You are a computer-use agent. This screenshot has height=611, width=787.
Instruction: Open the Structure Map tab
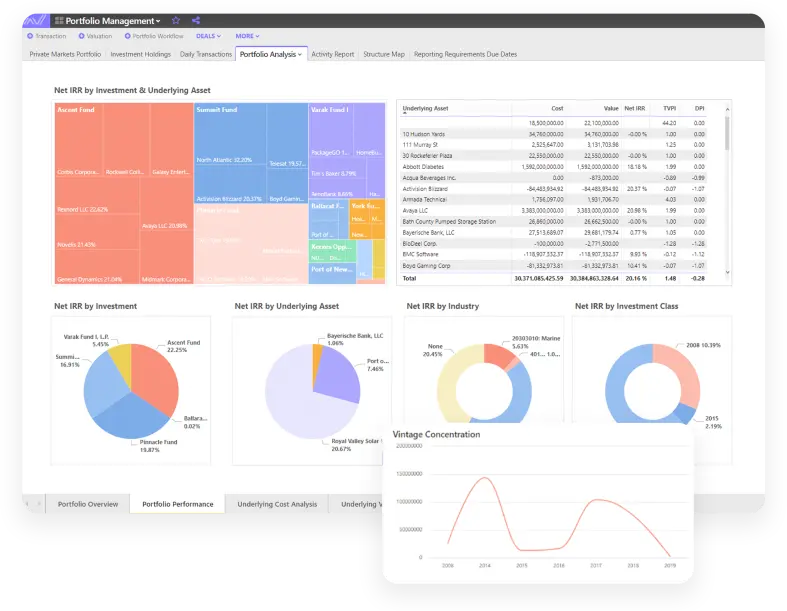384,54
